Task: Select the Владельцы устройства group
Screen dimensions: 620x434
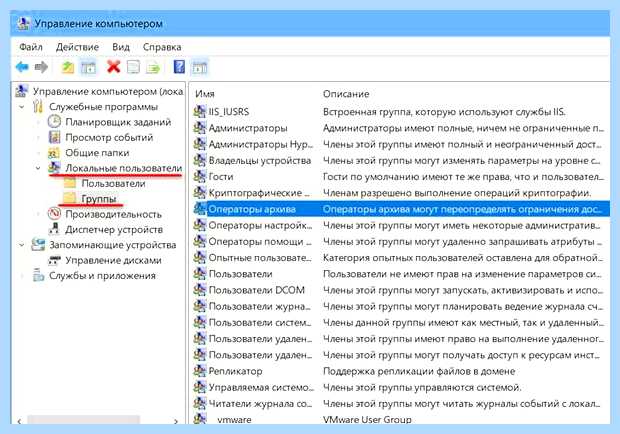Action: point(259,160)
